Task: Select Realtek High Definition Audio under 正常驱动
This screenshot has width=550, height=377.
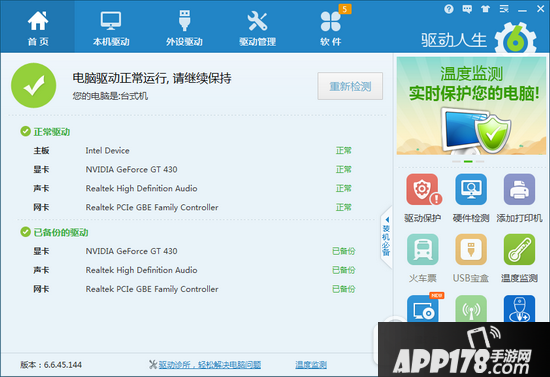Action: (x=194, y=188)
